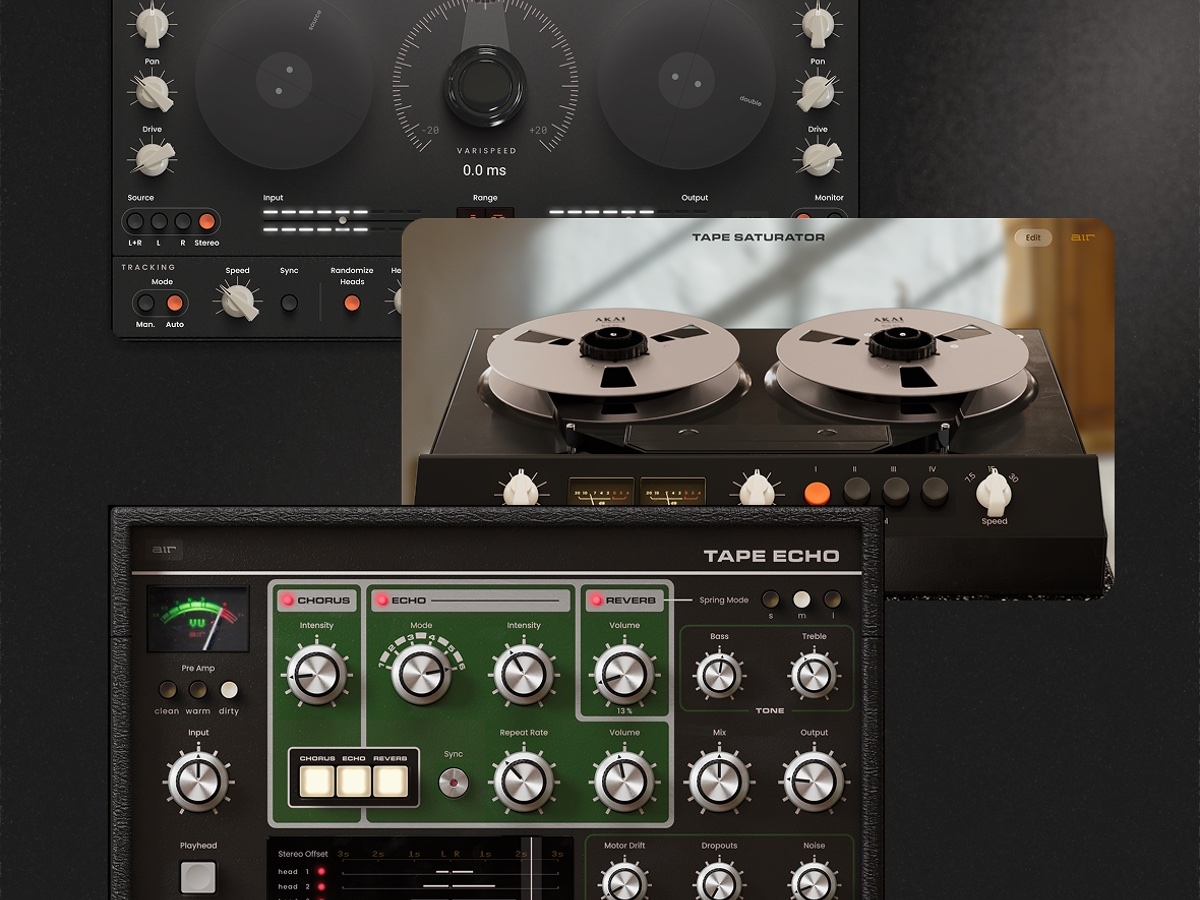Image resolution: width=1200 pixels, height=900 pixels.
Task: Choose the dirty Pre Amp setting
Action: click(229, 690)
